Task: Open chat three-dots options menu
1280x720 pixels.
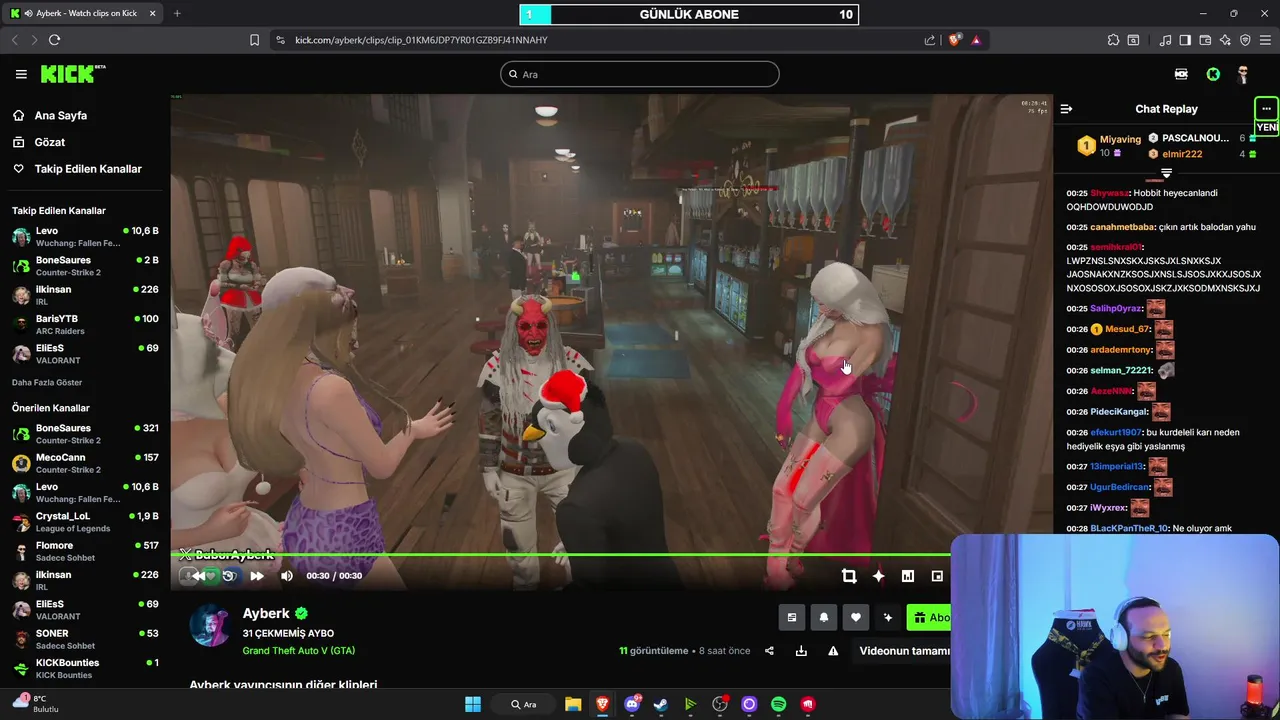Action: [x=1266, y=109]
